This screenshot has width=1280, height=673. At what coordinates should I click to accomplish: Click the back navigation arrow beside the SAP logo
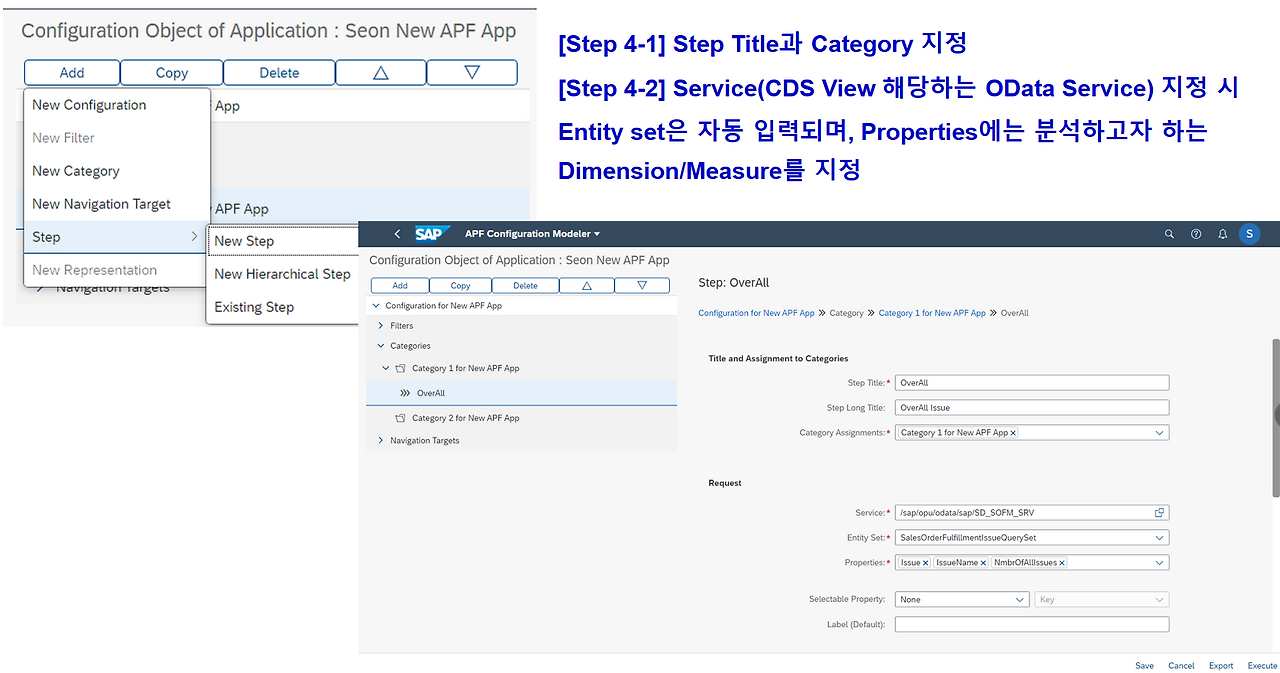point(396,233)
